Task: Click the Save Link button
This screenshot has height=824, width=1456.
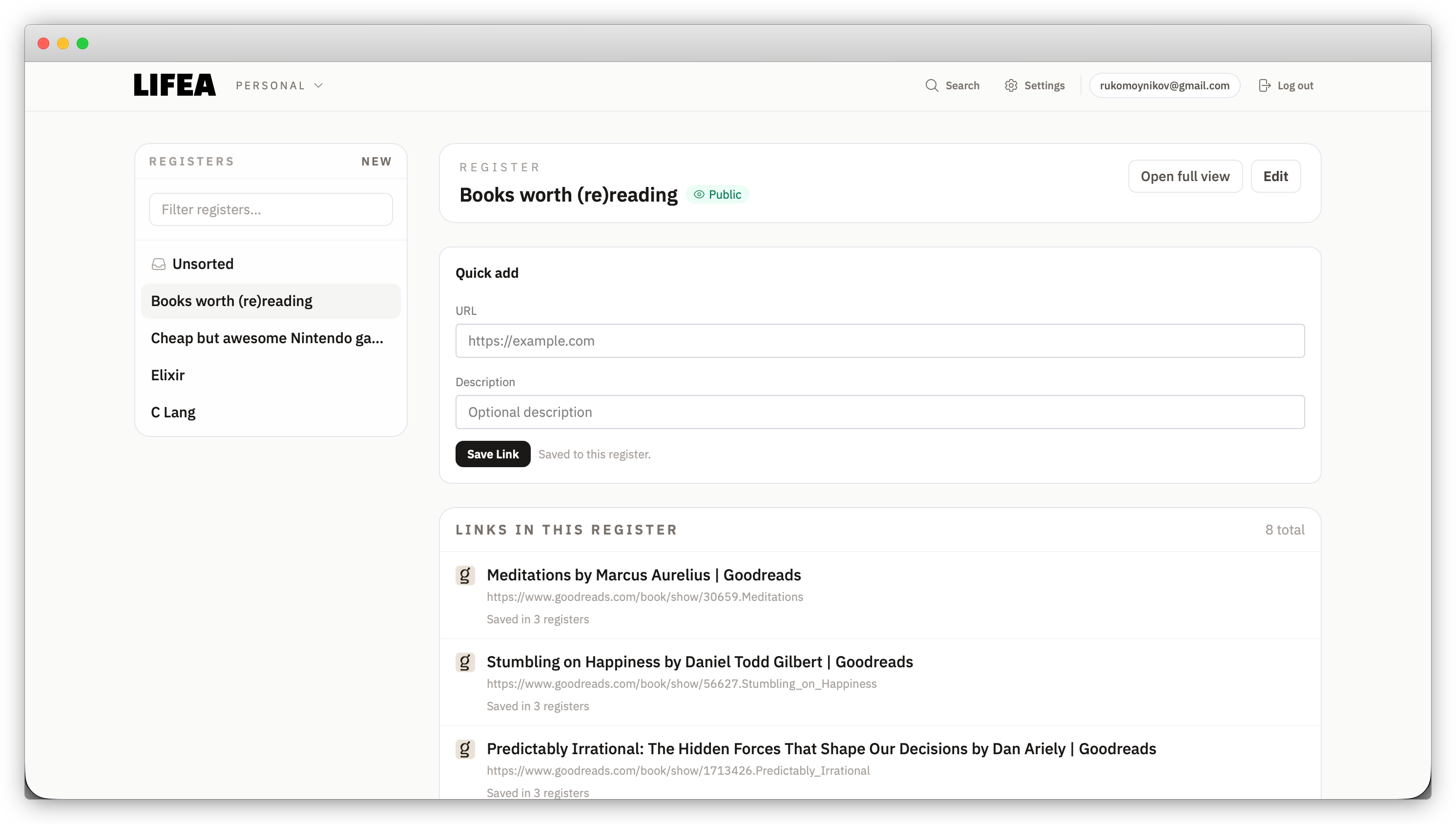Action: point(492,454)
